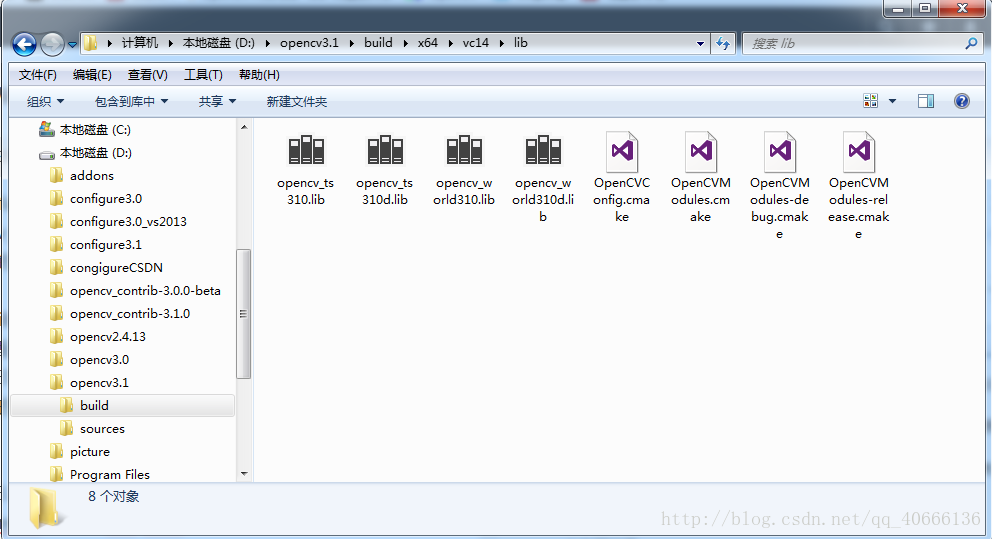Select the configure3.0_vs2013 folder
Image resolution: width=992 pixels, height=539 pixels.
tap(128, 221)
